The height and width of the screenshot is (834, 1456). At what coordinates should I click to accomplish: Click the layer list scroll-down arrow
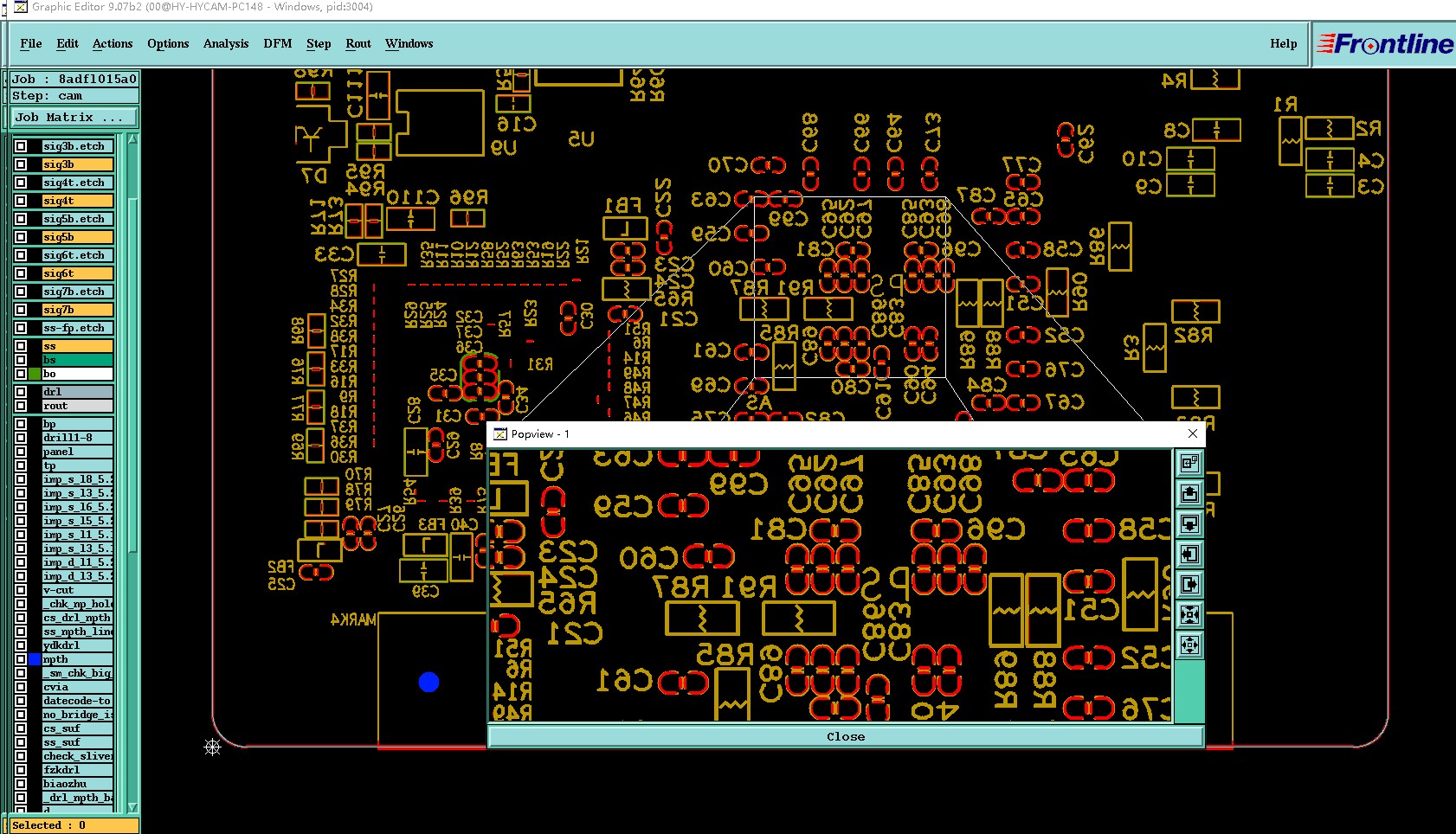tap(132, 807)
